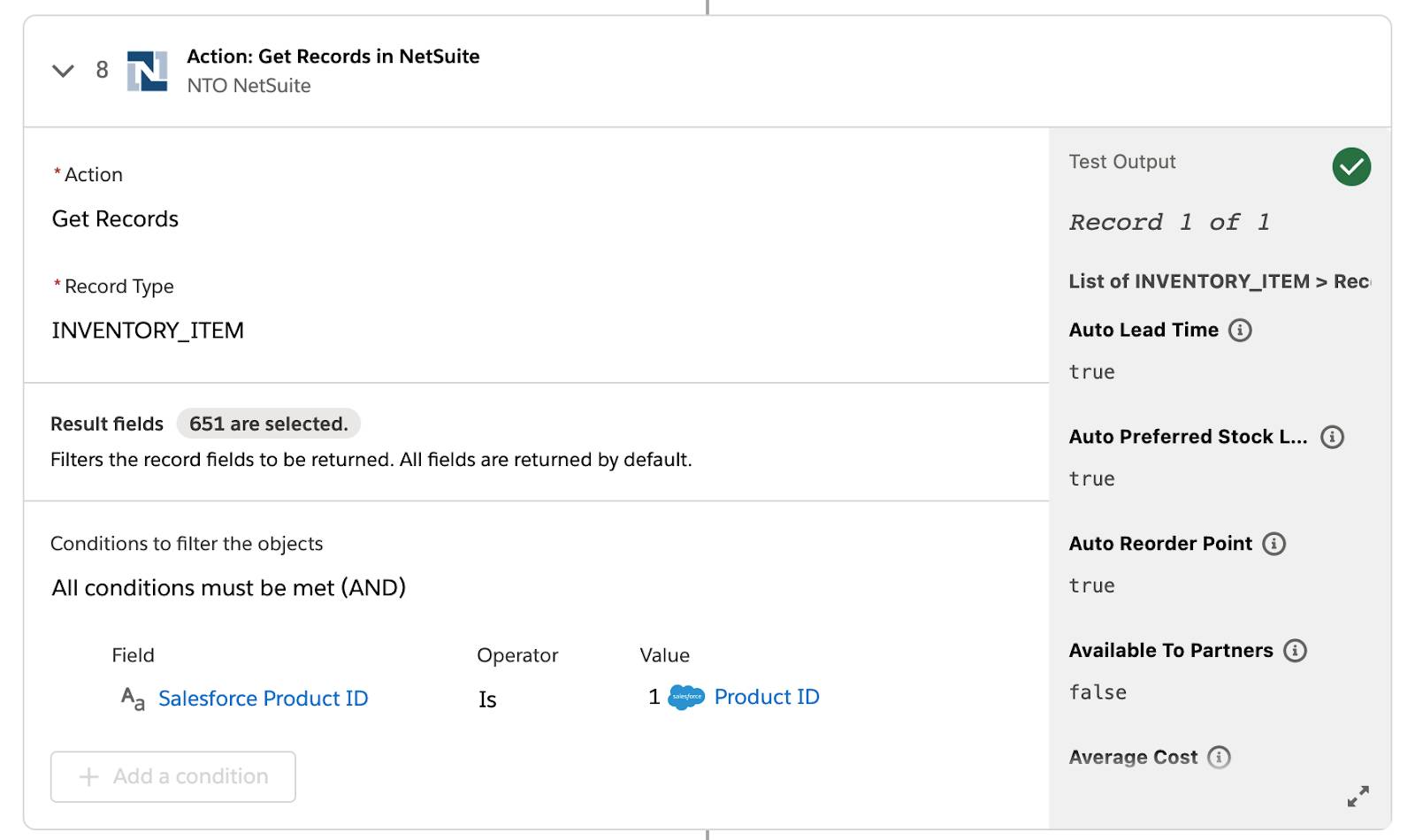Open the All conditions must be met (AND) selector
This screenshot has height=840, width=1415.
(229, 588)
